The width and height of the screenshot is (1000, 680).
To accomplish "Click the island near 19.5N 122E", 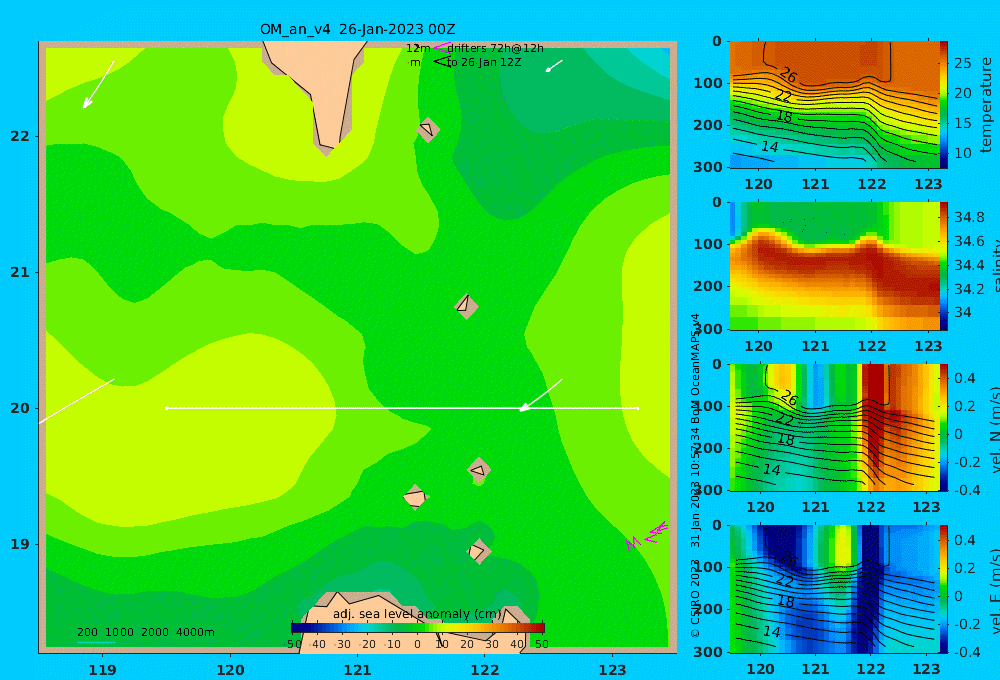I will tap(479, 470).
